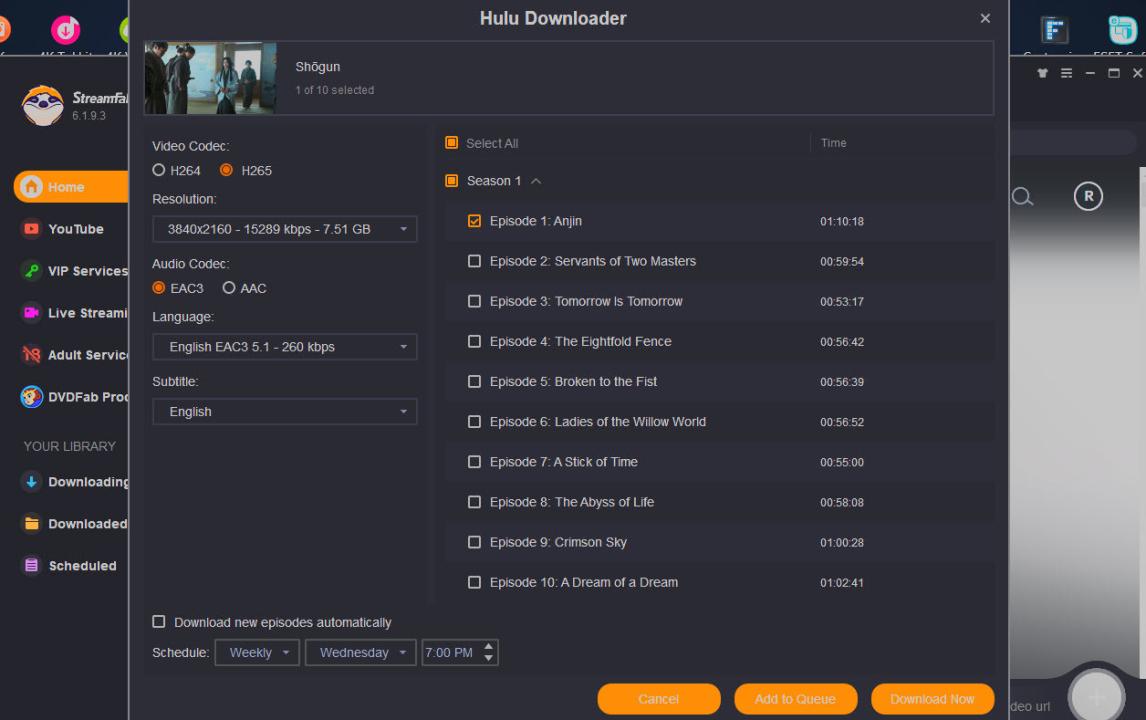1146x720 pixels.
Task: Click the Cancel button
Action: 659,699
